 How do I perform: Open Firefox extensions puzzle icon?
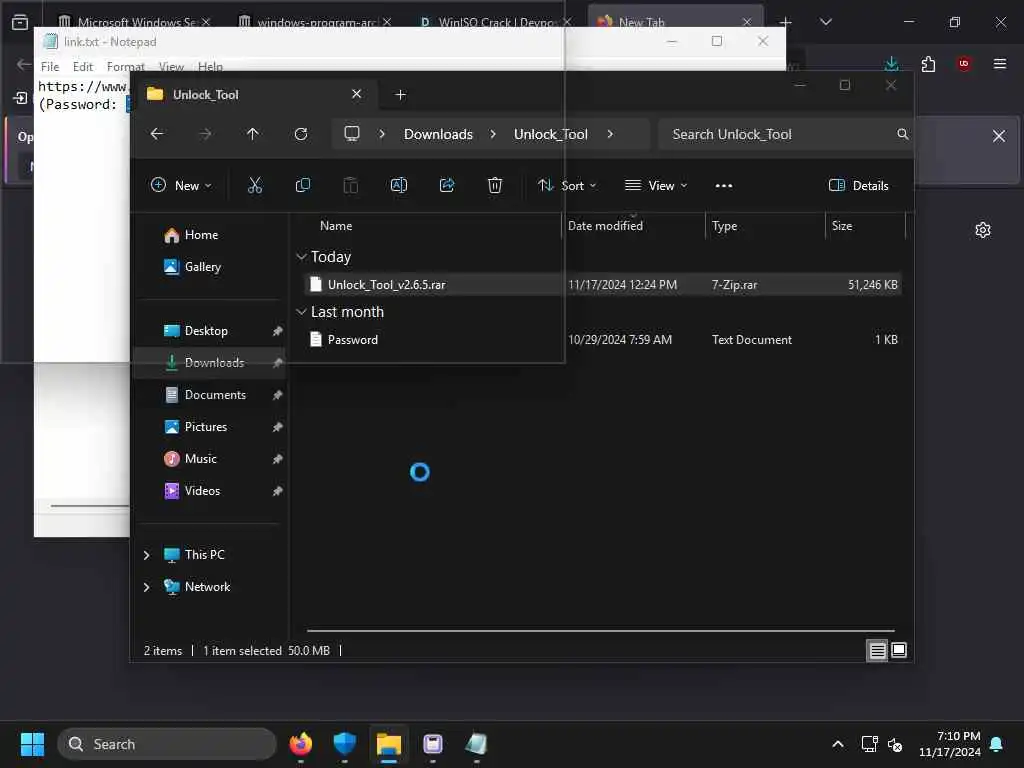pos(928,63)
